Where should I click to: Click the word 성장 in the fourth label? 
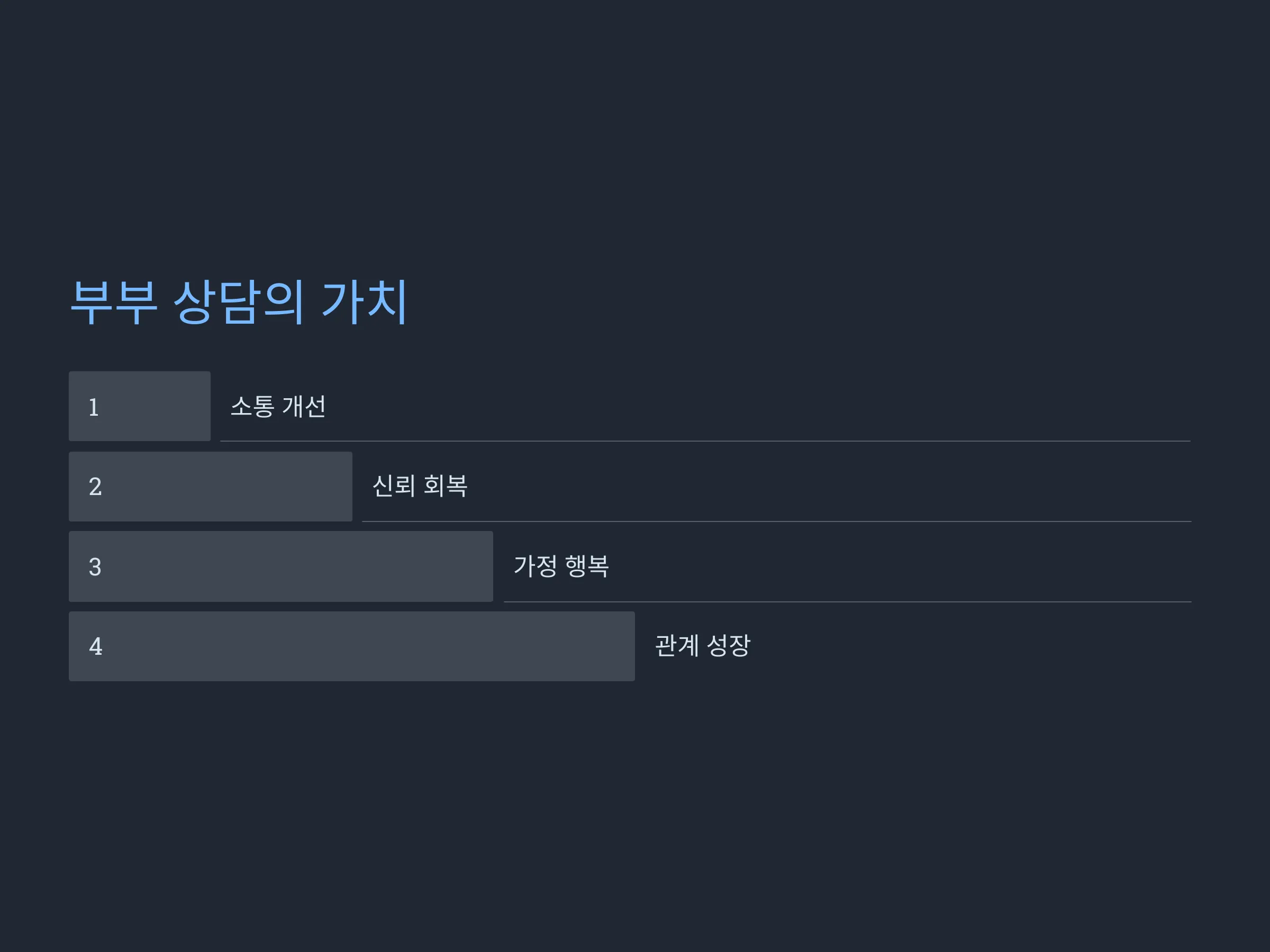(729, 646)
